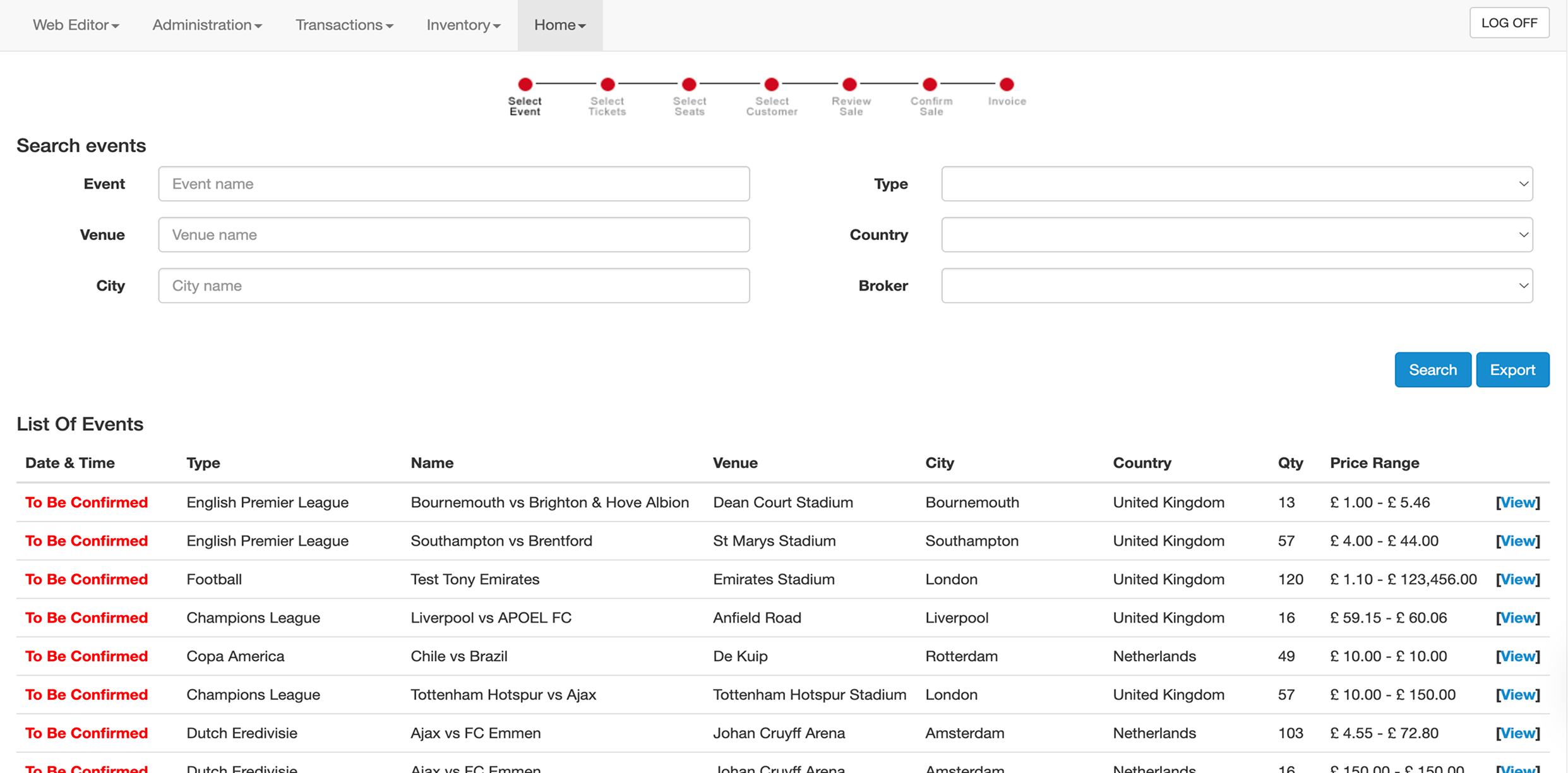Focus the Event name input field
The width and height of the screenshot is (1568, 773).
point(453,184)
